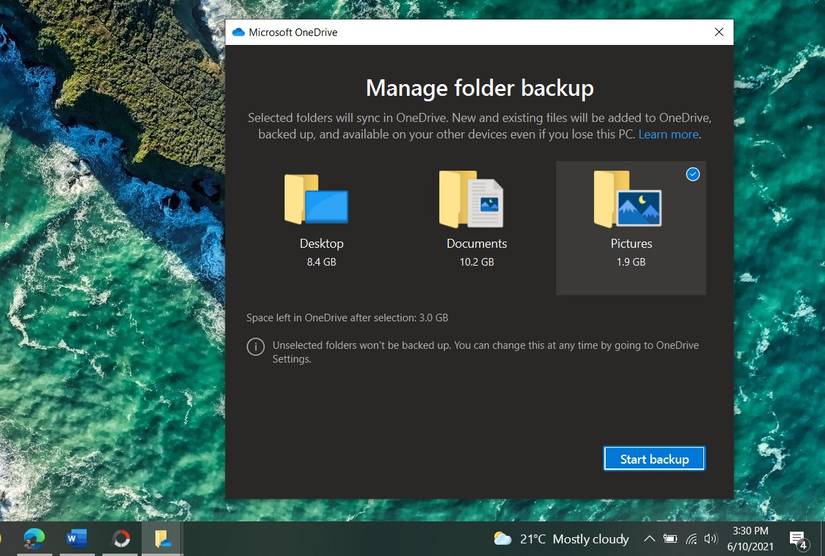Viewport: 825px width, 556px height.
Task: Select the Documents folder for backup
Action: [476, 226]
